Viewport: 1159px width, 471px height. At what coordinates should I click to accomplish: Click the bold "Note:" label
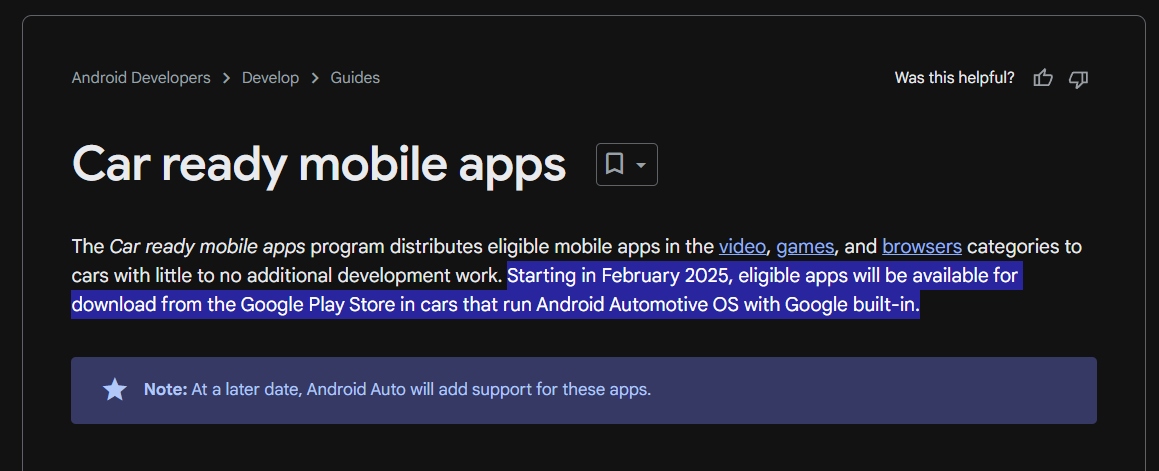point(165,389)
